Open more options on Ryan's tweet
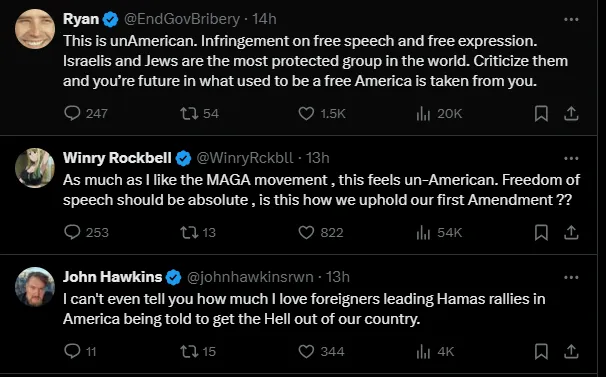This screenshot has width=606, height=377. [x=571, y=19]
